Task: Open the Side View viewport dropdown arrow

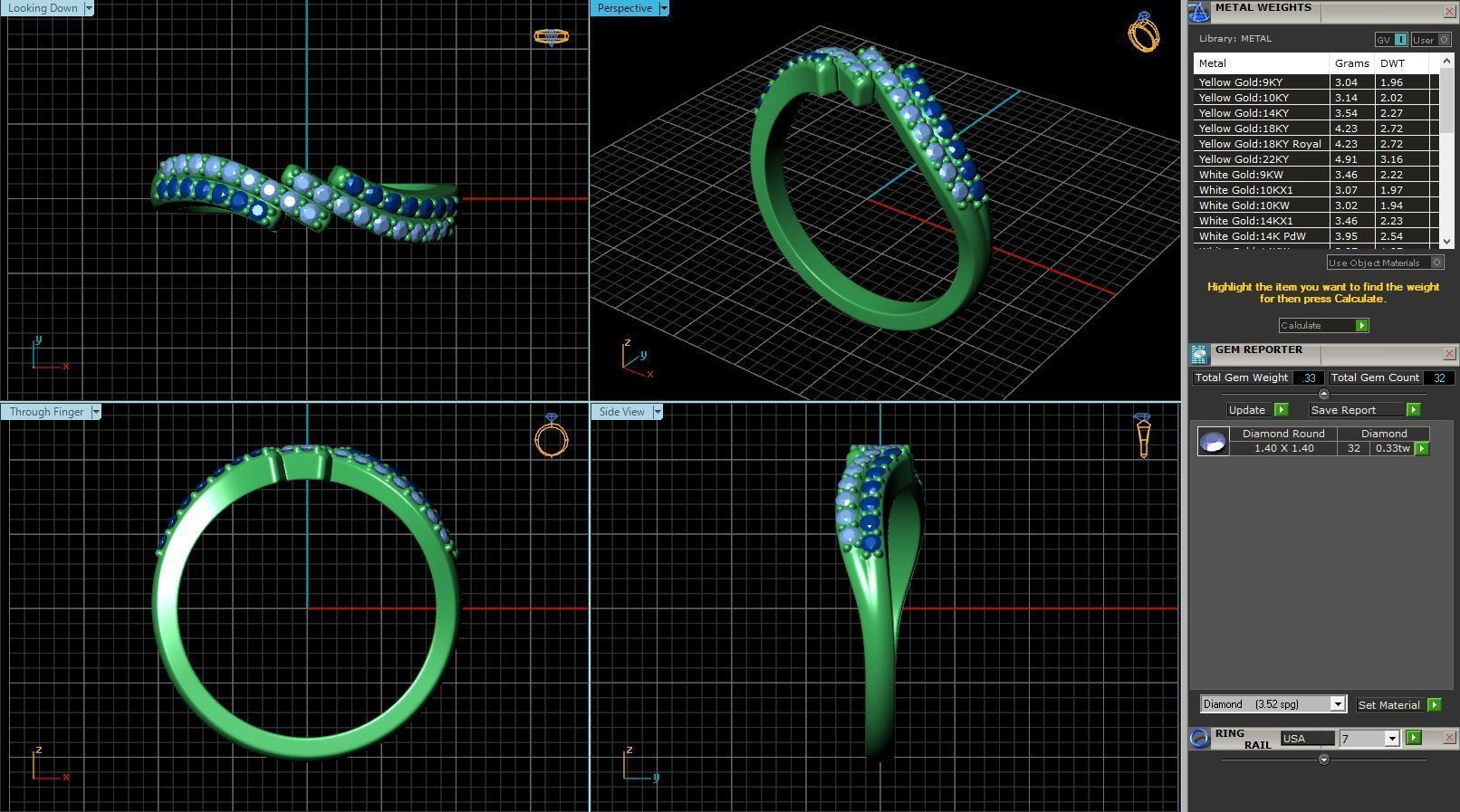Action: tap(658, 412)
